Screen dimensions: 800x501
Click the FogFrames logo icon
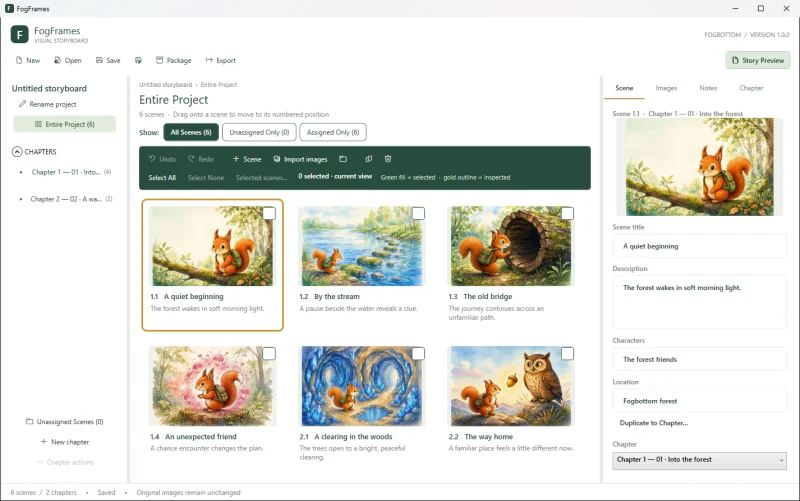point(19,35)
